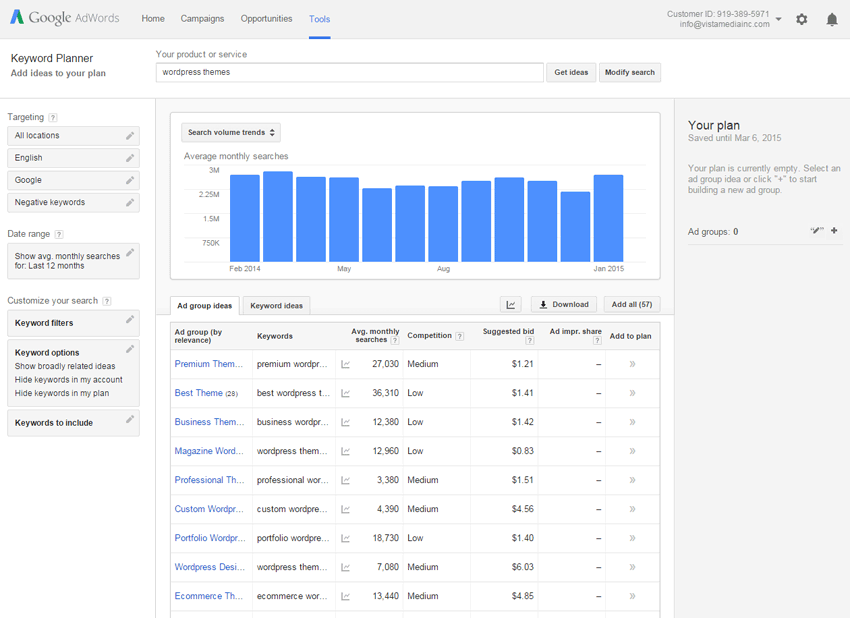
Task: Sort by Avg. monthly searches column
Action: point(375,336)
